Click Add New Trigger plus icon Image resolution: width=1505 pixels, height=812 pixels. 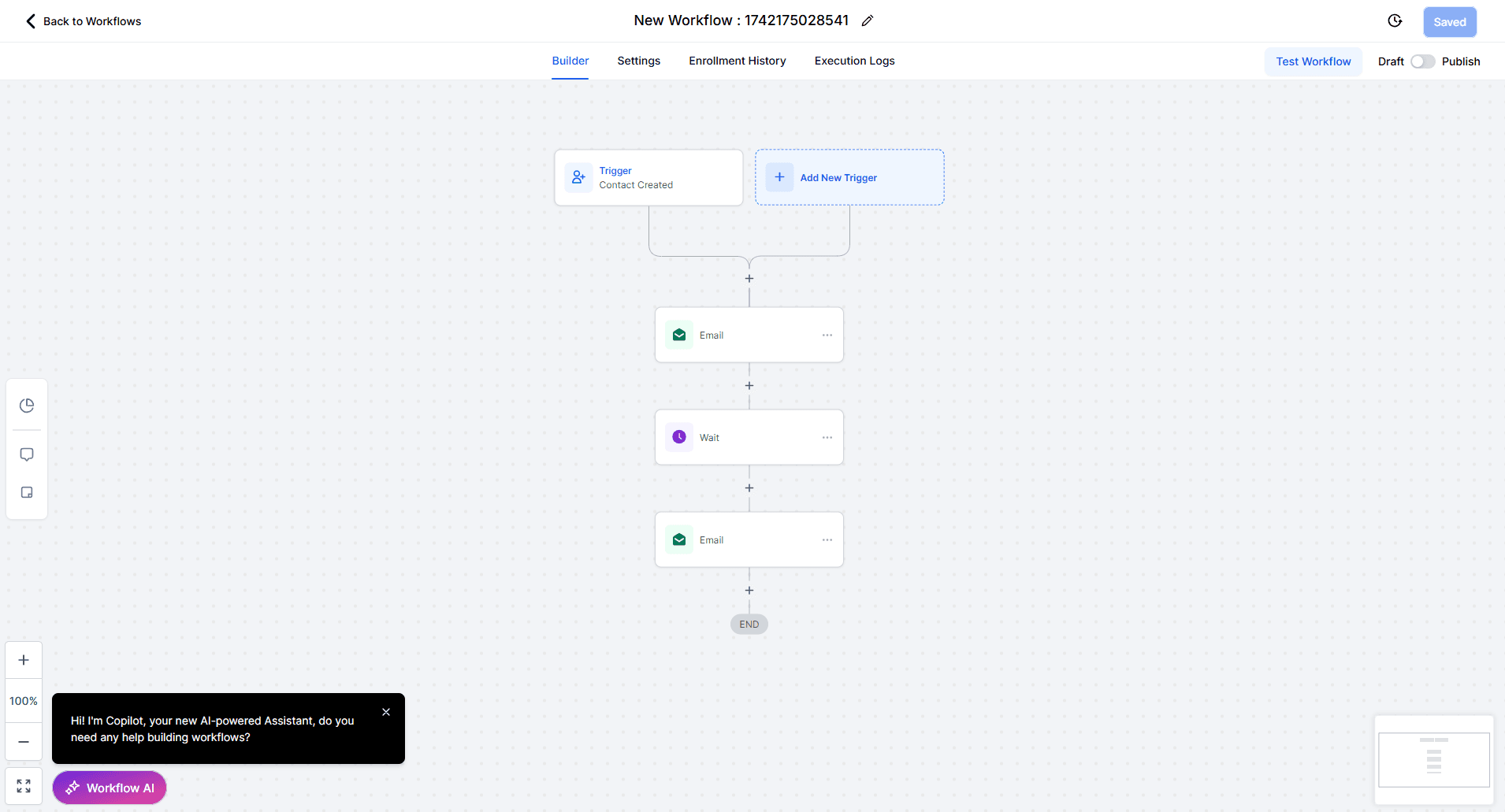tap(779, 177)
